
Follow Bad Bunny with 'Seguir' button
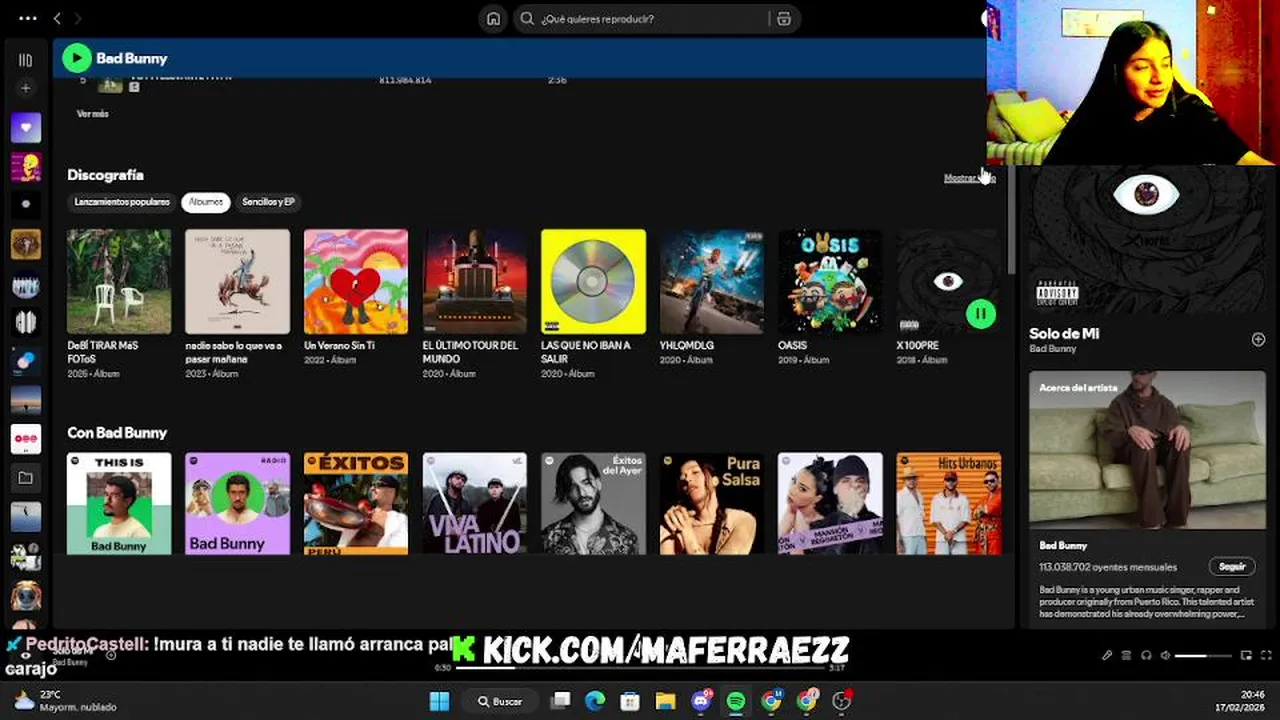click(x=1232, y=566)
